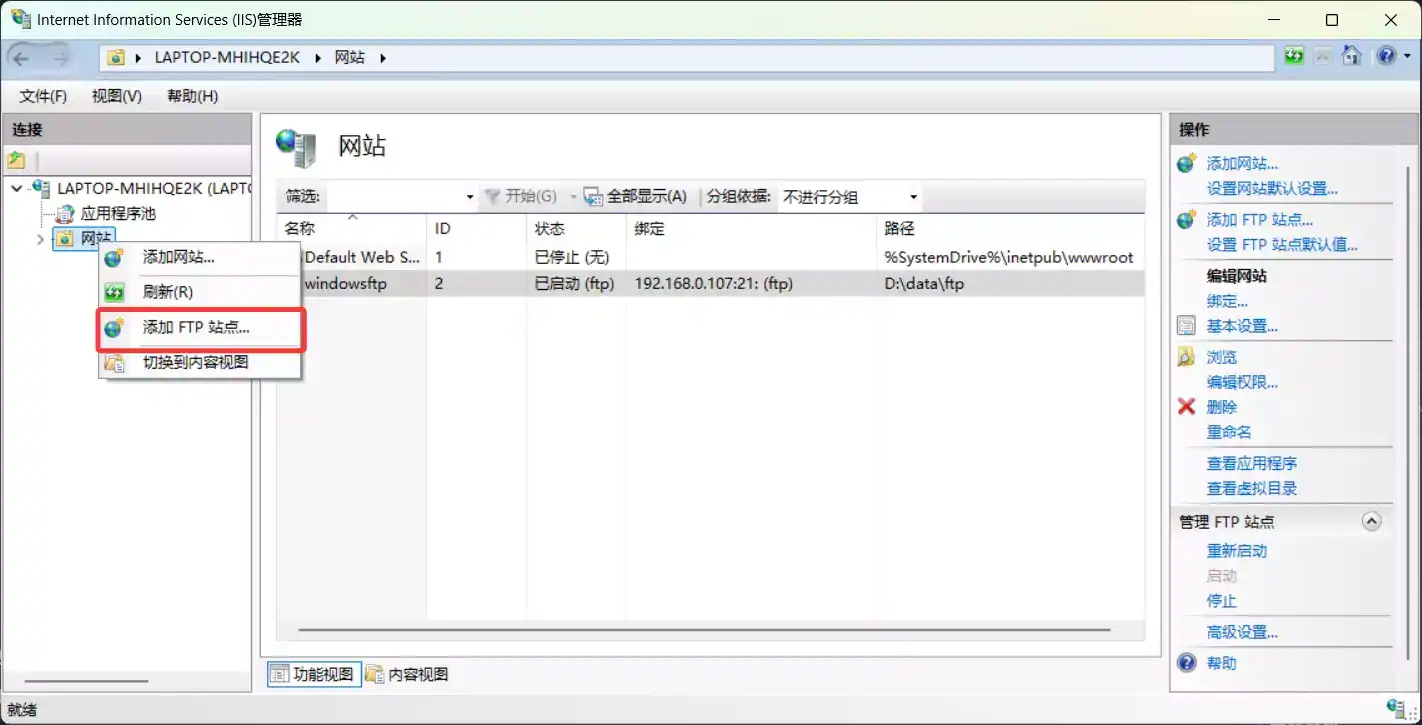Switch to 内容视图 tab
This screenshot has height=725, width=1422.
pyautogui.click(x=407, y=674)
